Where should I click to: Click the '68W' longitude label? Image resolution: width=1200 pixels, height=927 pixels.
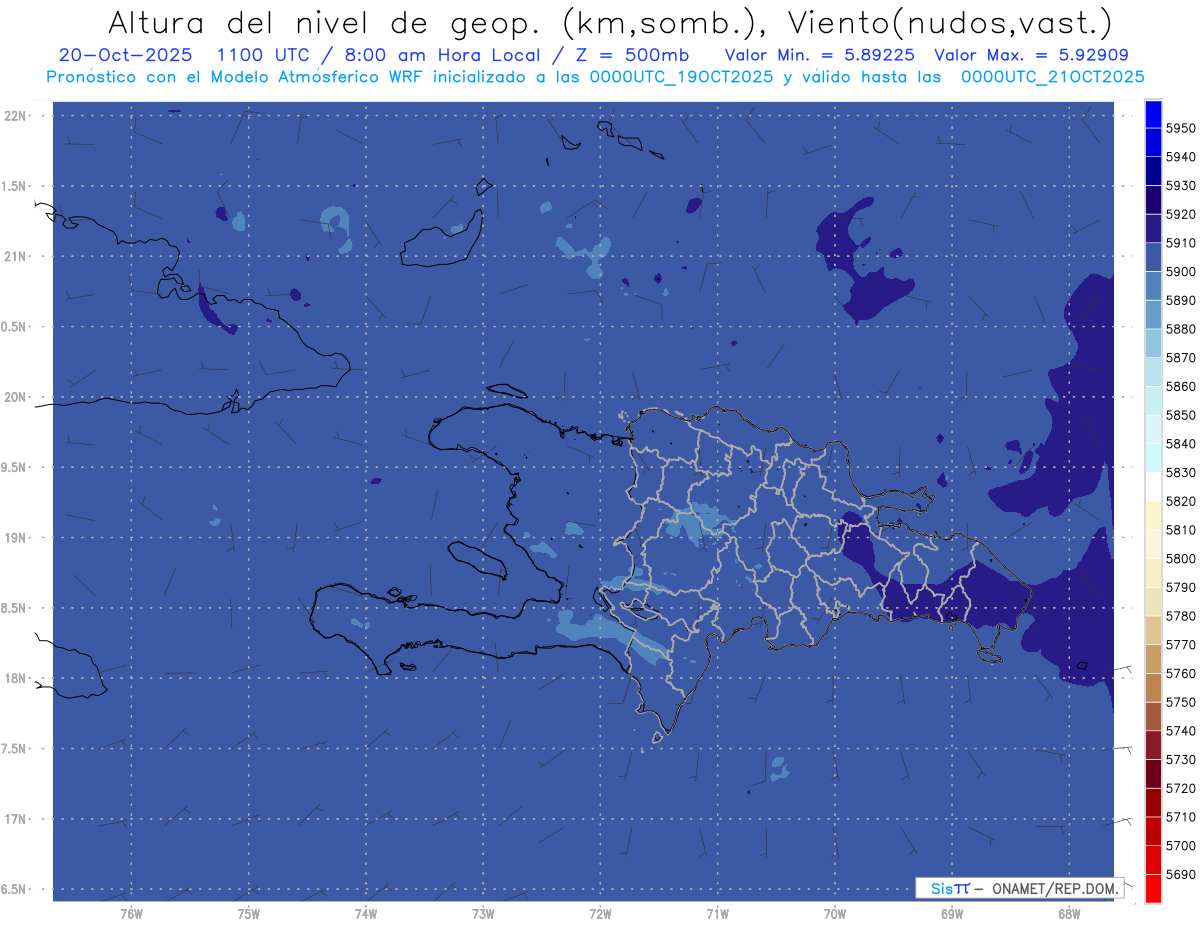[x=1069, y=913]
